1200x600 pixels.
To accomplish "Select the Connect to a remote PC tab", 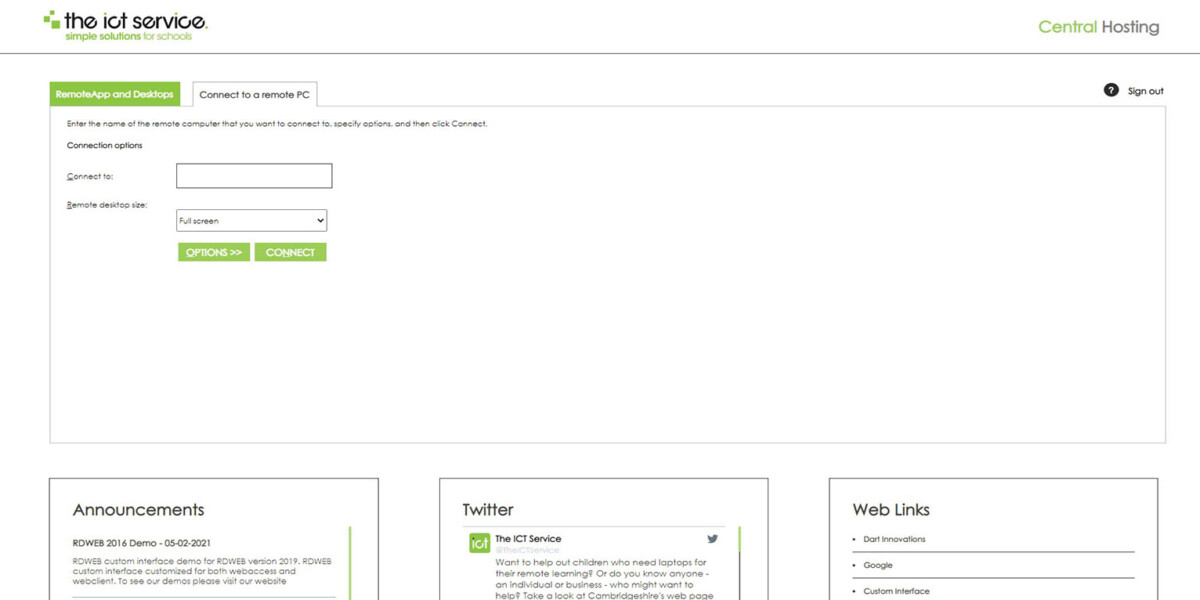I will [x=254, y=95].
